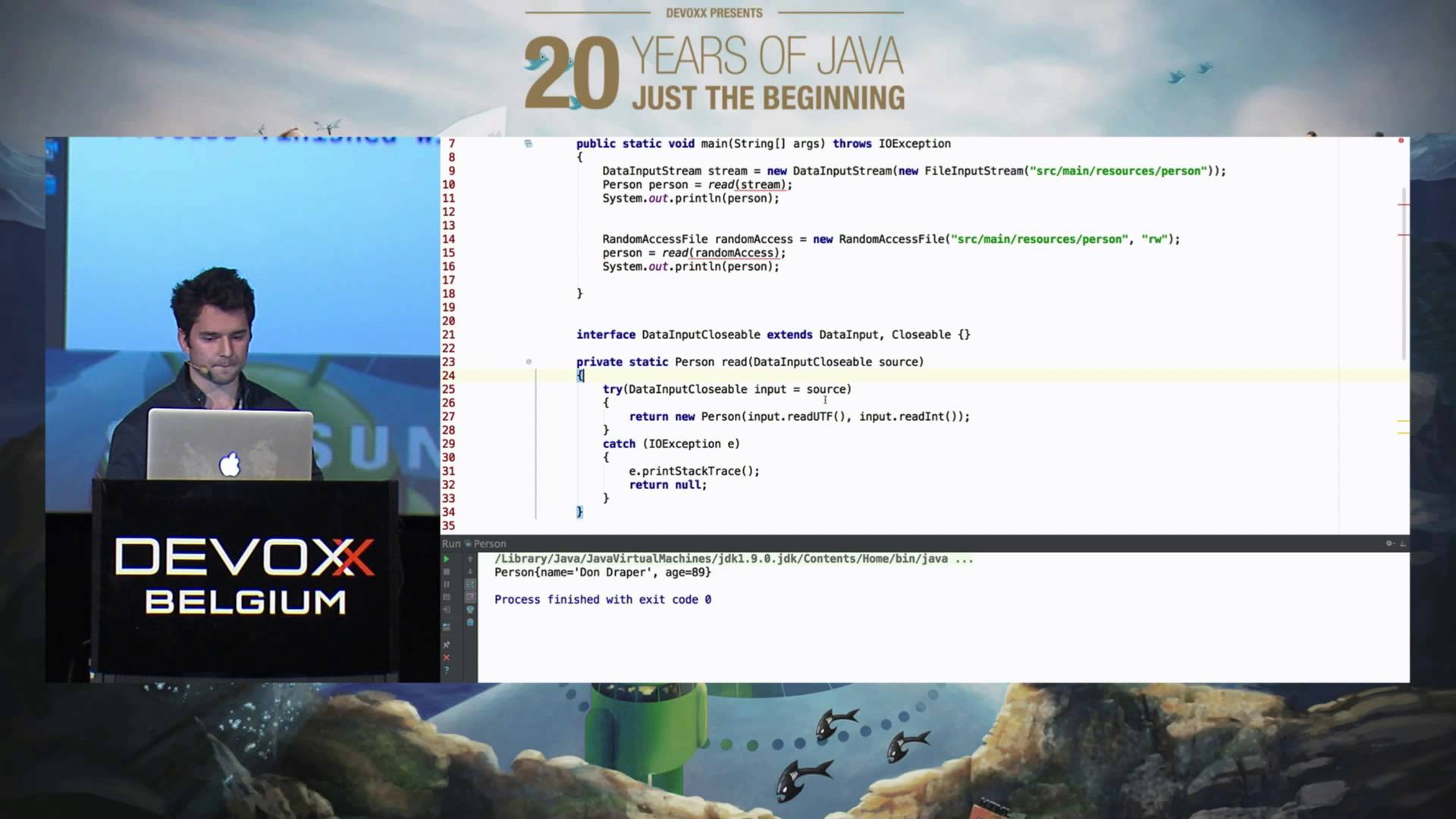Click the gutter icon beside main method

pyautogui.click(x=526, y=143)
